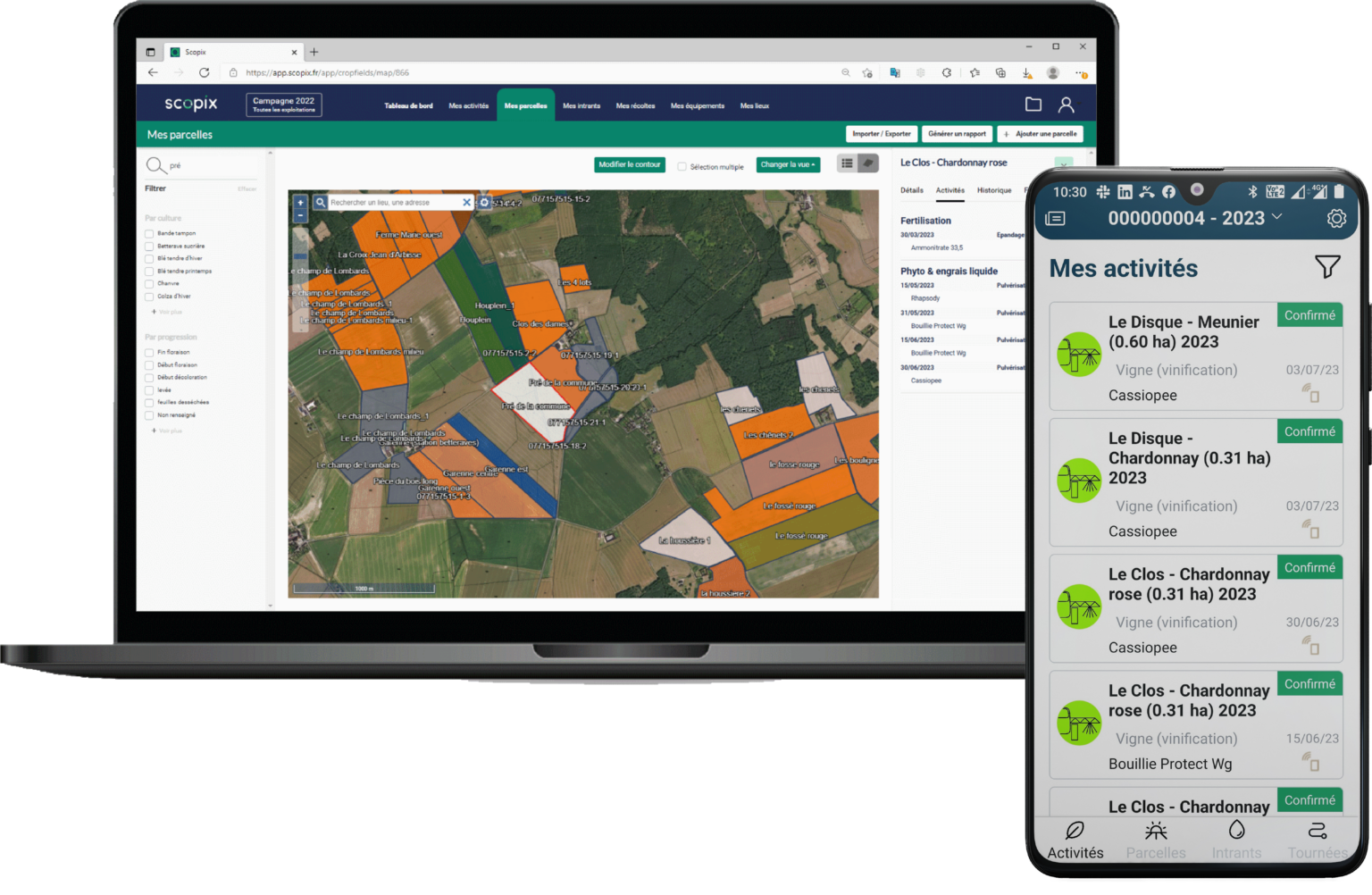This screenshot has width=1372, height=895.
Task: Click the folder icon in the Scopix header
Action: (1033, 105)
